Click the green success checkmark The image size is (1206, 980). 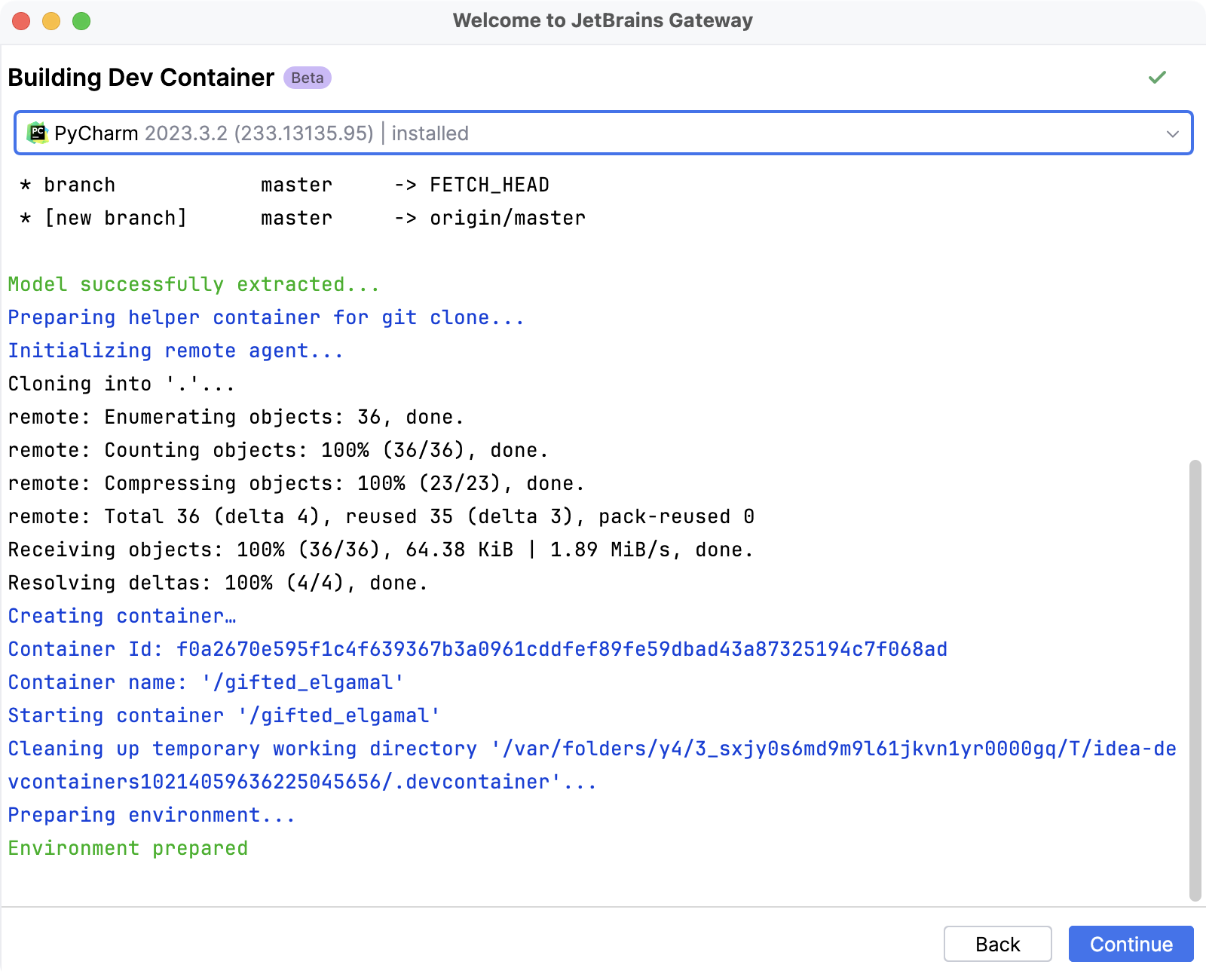pyautogui.click(x=1157, y=77)
